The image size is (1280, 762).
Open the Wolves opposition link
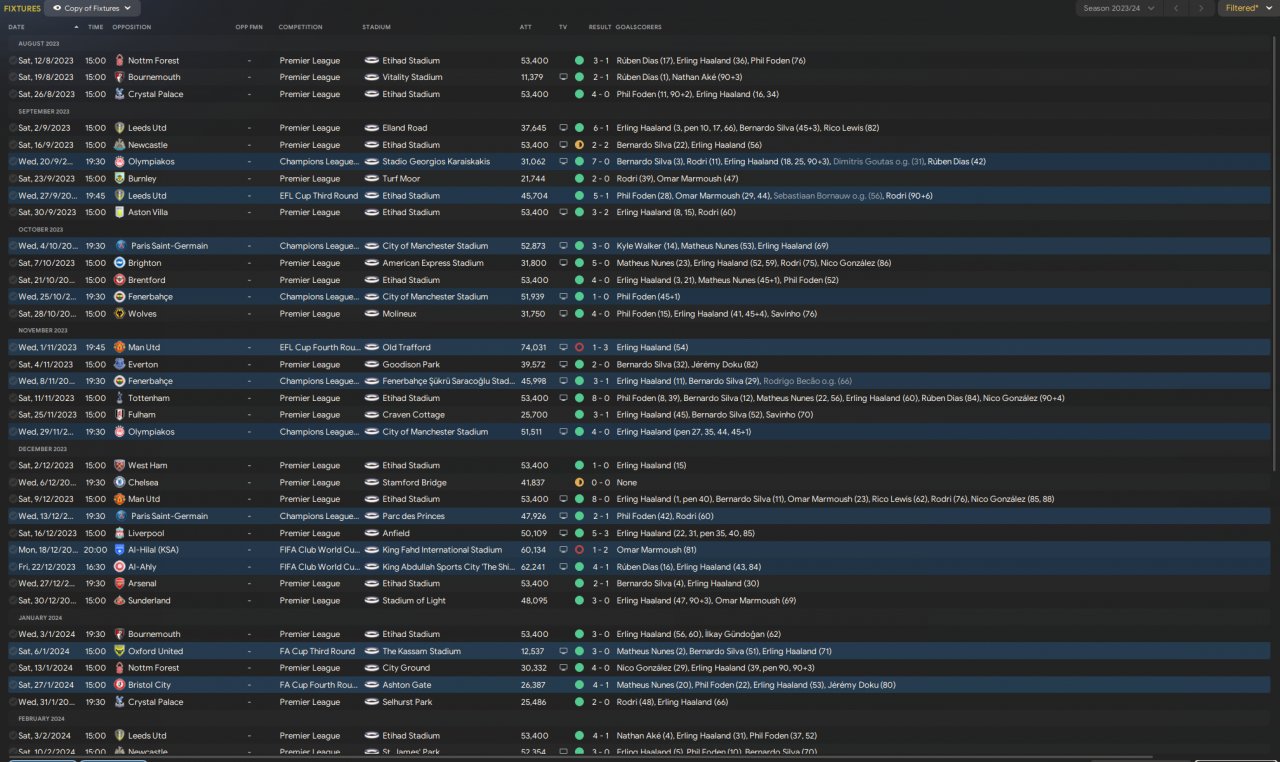(x=142, y=314)
